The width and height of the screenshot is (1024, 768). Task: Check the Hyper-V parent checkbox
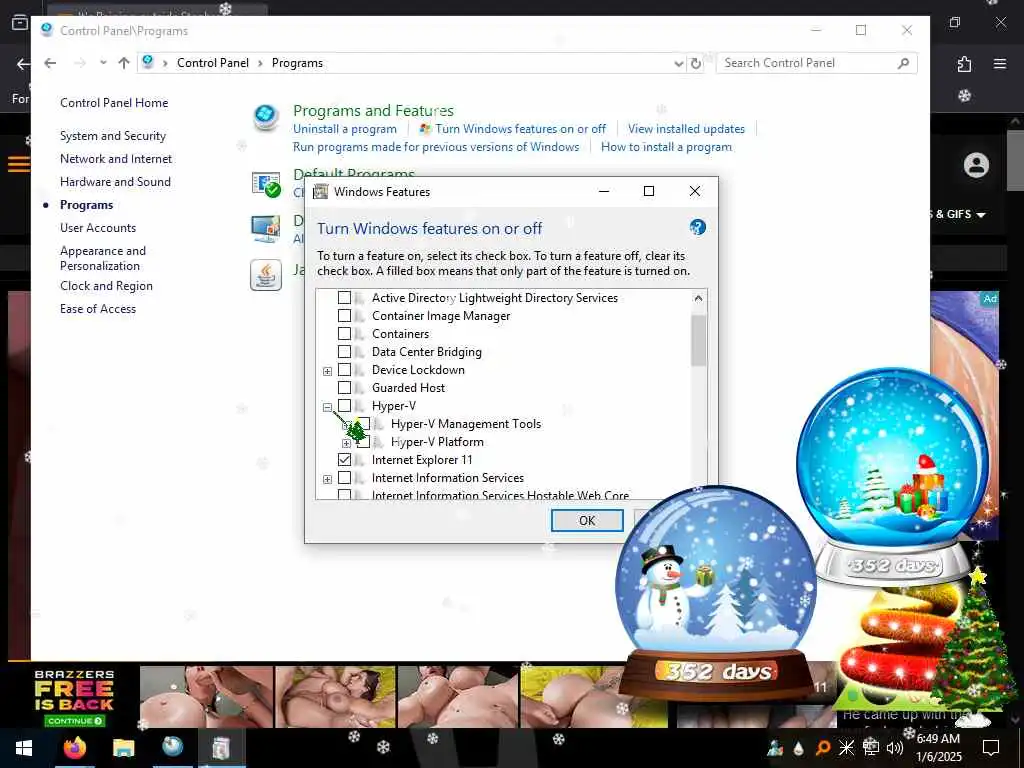(x=344, y=406)
